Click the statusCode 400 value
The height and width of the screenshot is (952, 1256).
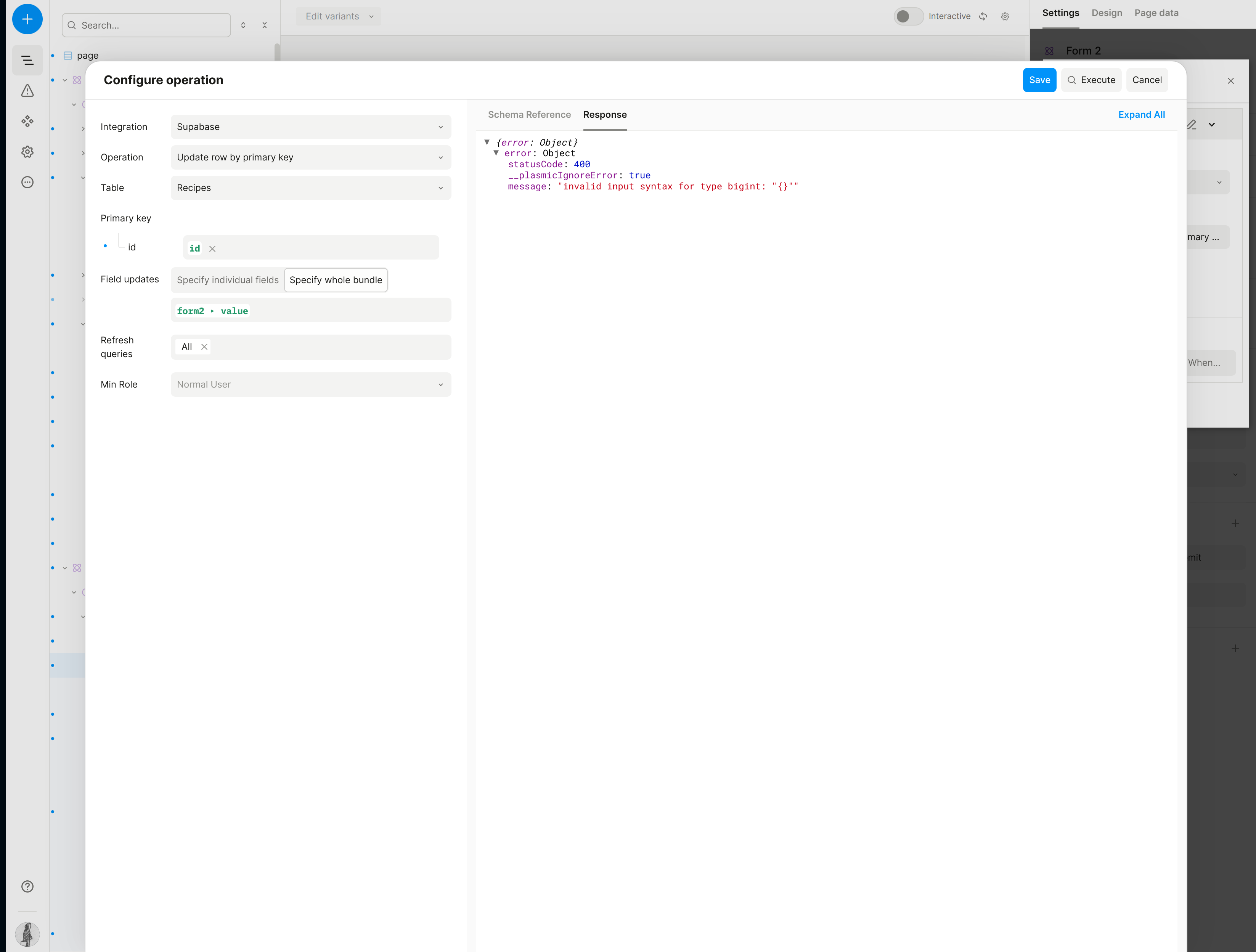coord(581,165)
